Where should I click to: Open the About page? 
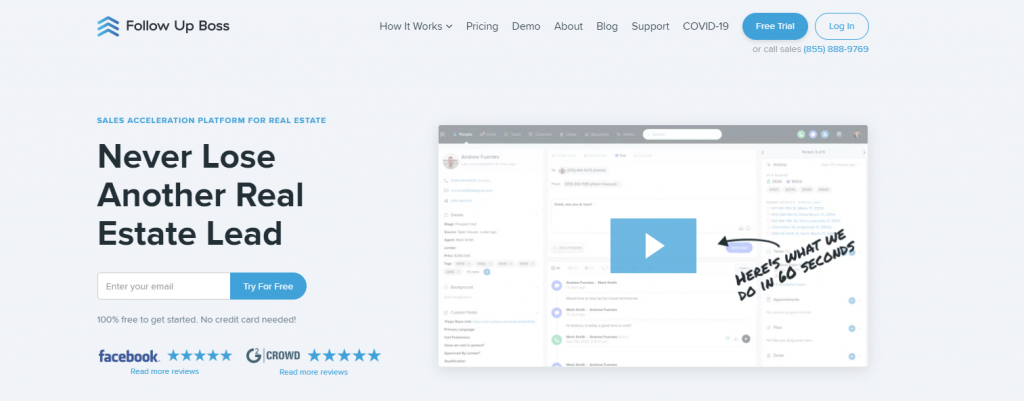(568, 26)
